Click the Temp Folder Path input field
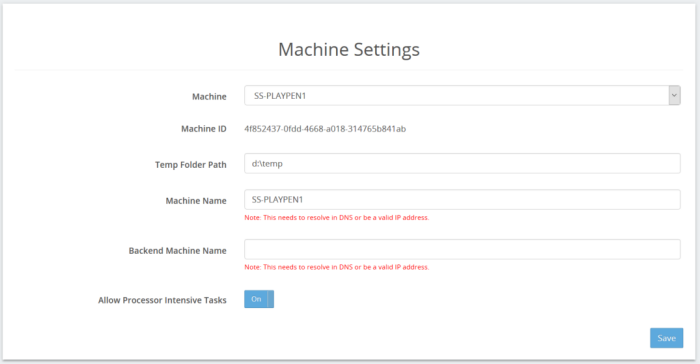This screenshot has width=700, height=364. pos(462,163)
